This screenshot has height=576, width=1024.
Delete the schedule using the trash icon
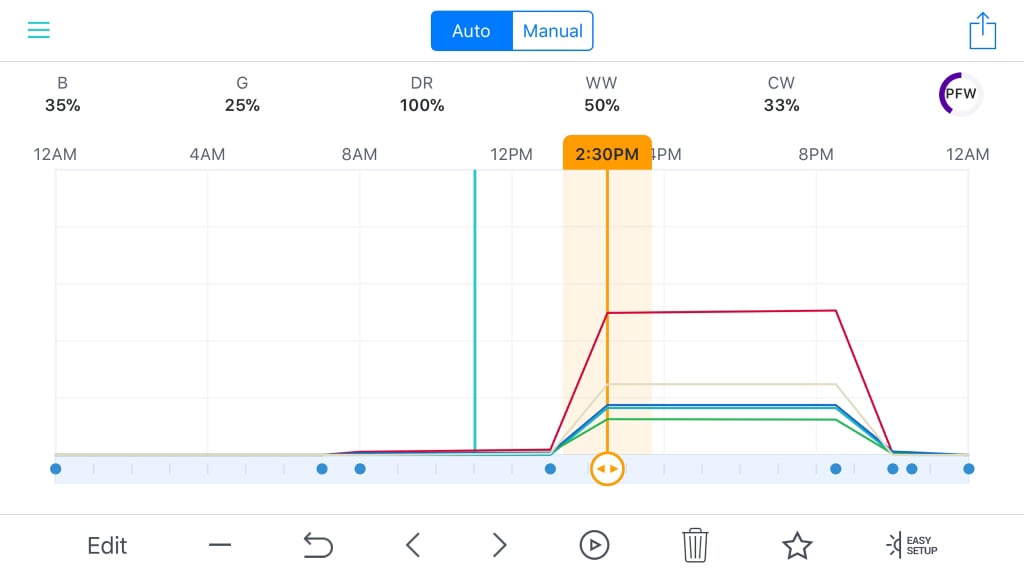tap(695, 545)
